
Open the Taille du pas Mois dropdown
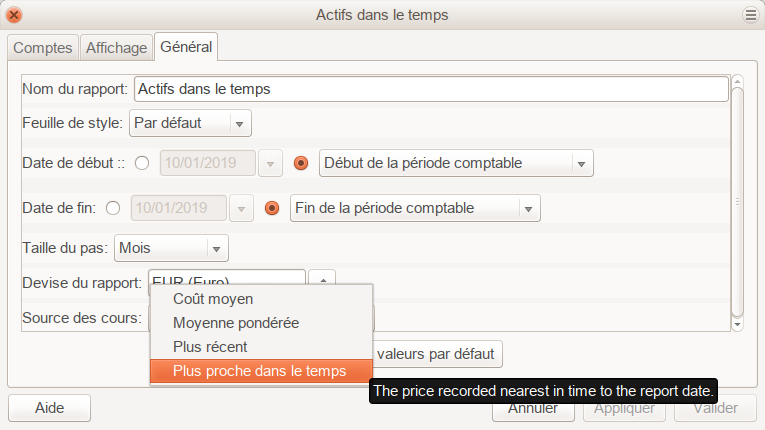tap(171, 248)
